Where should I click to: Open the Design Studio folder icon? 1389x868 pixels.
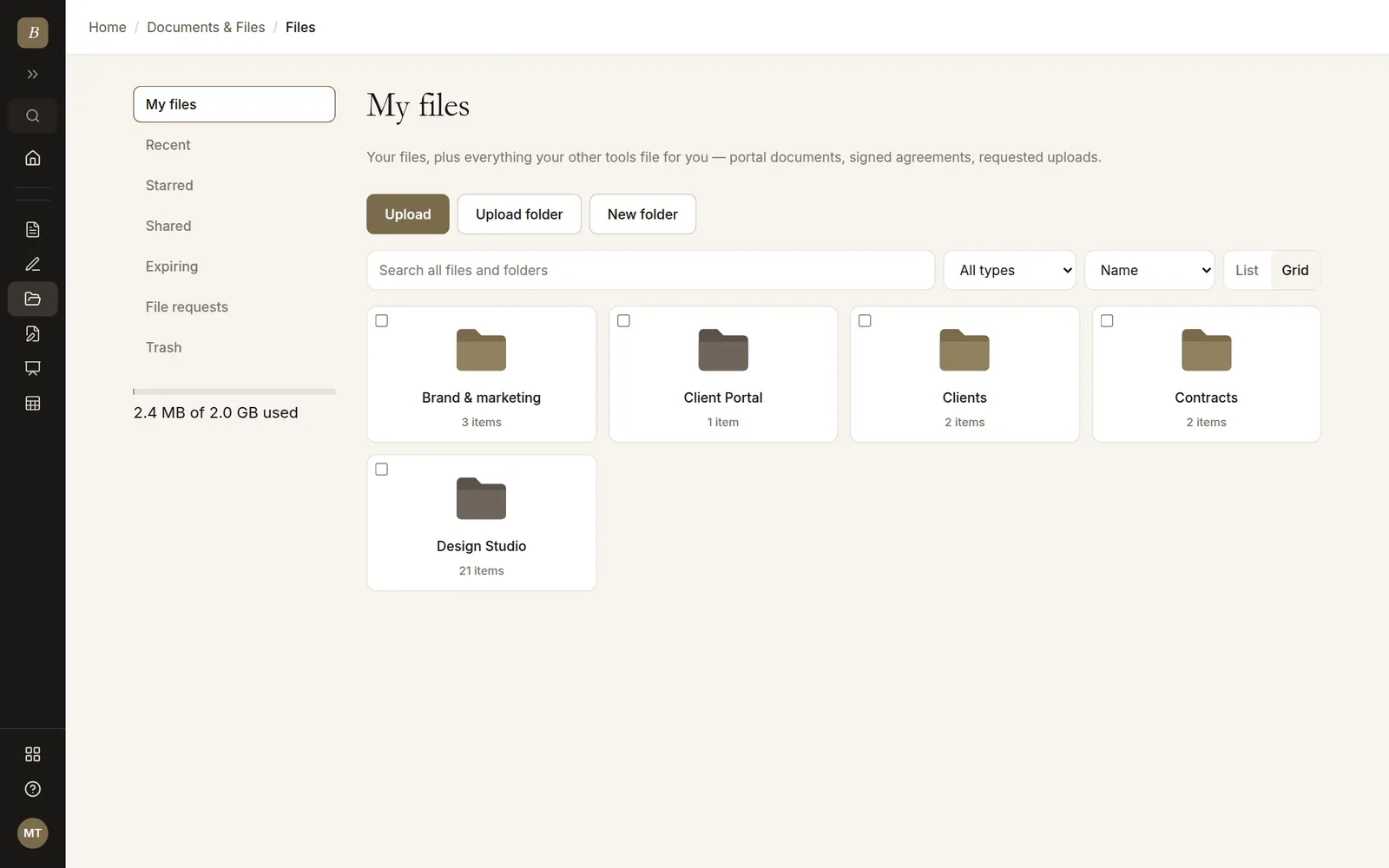tap(481, 498)
